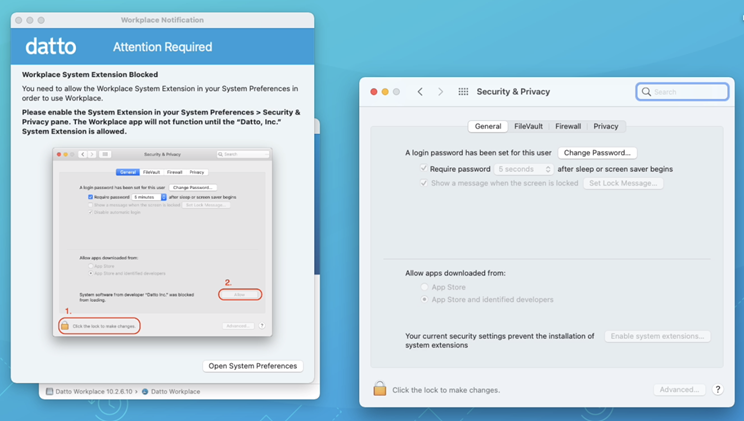
Task: Click into the Search input field
Action: 688,92
